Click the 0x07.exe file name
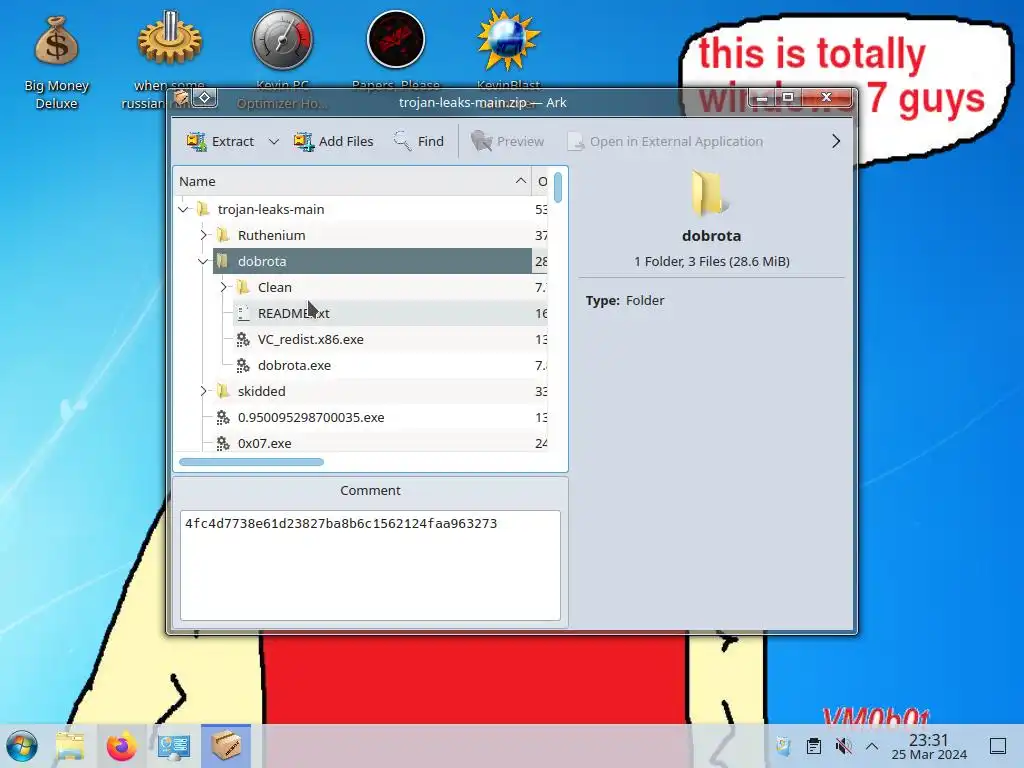Viewport: 1024px width, 768px height. [x=264, y=443]
